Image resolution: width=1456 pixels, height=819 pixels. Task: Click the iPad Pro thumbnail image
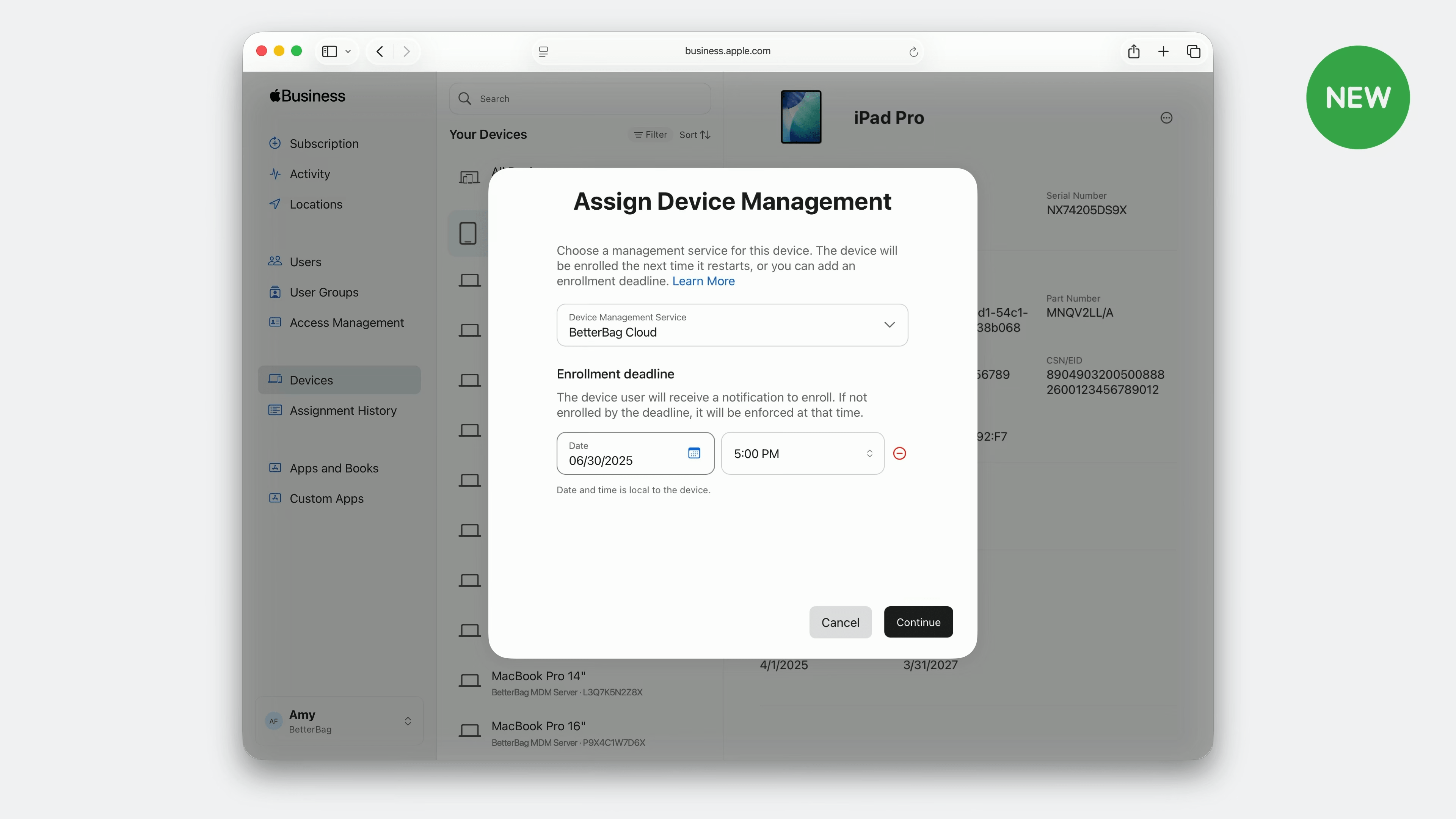(801, 117)
